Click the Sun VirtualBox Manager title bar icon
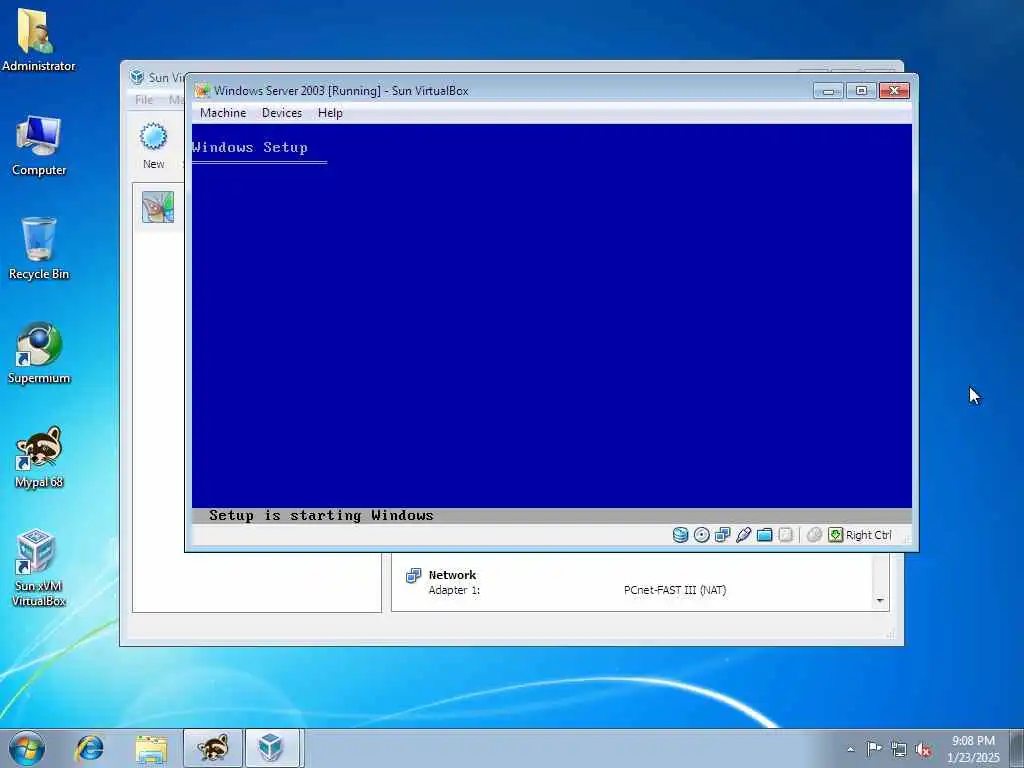Viewport: 1024px width, 768px height. pos(136,77)
